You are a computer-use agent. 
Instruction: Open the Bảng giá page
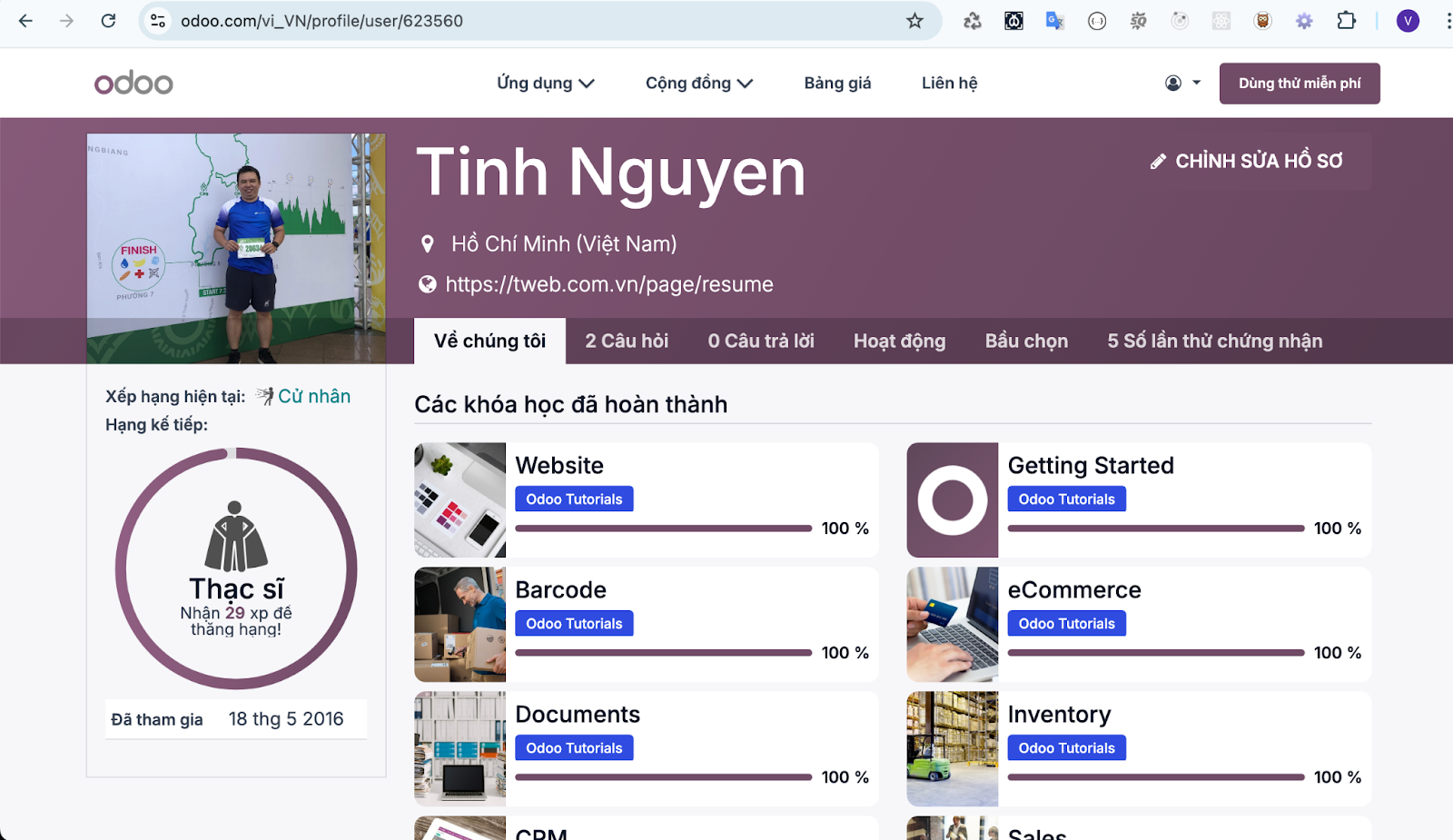click(x=837, y=83)
